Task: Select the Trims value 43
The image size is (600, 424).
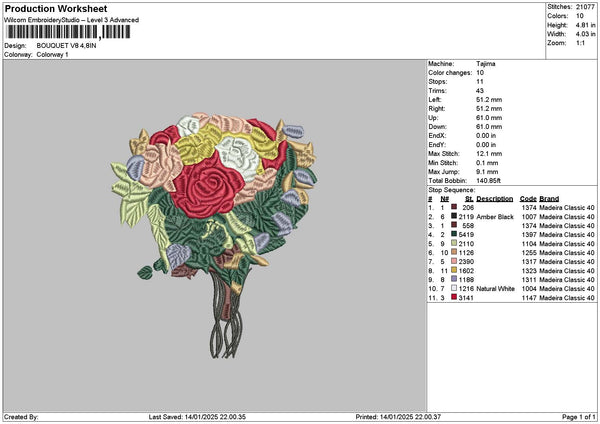Action: click(x=480, y=91)
